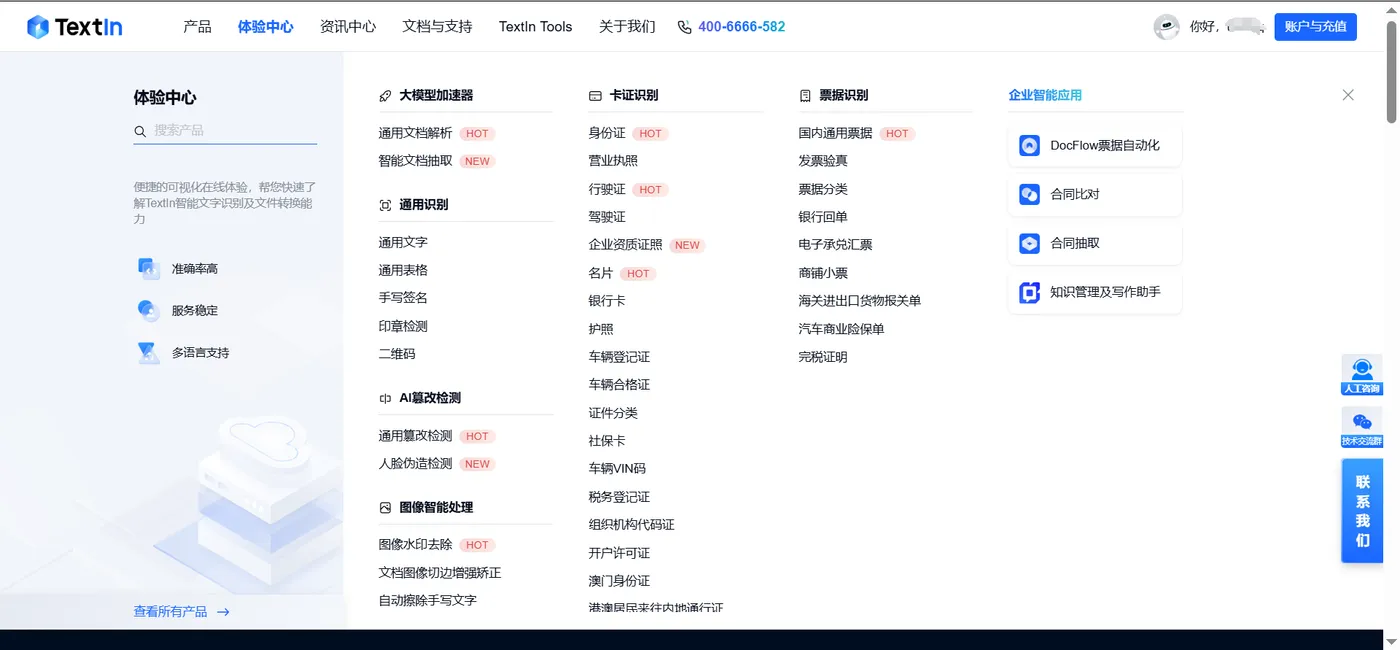Open 企业资质证照
This screenshot has height=650, width=1400.
click(626, 245)
